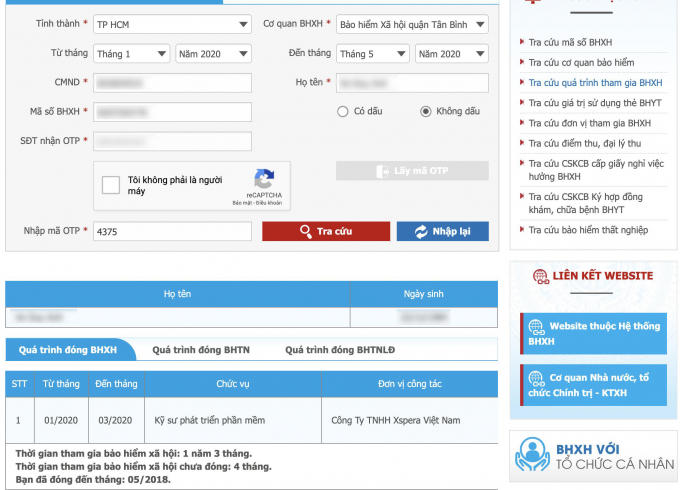Open the Đến tháng year dropdown
This screenshot has width=680, height=490.
451,54
